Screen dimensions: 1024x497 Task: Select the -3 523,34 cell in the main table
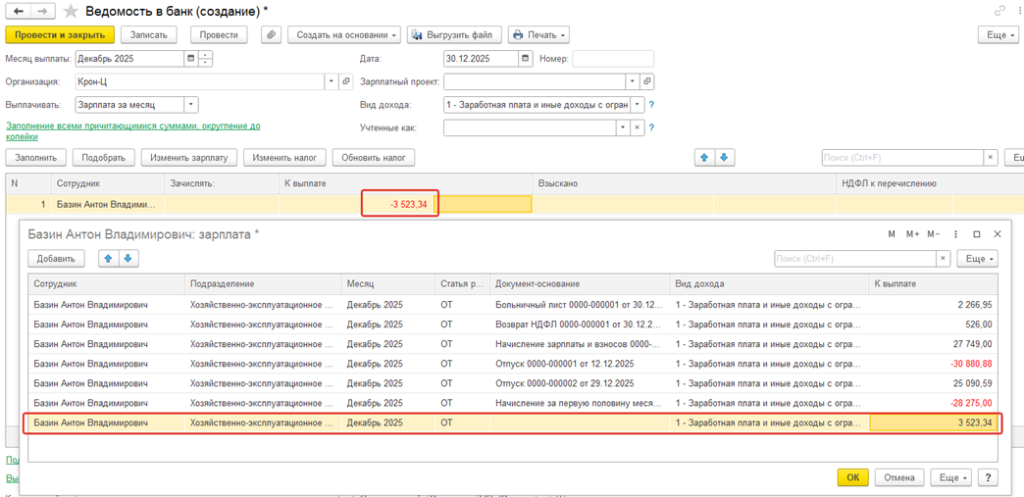[x=399, y=204]
